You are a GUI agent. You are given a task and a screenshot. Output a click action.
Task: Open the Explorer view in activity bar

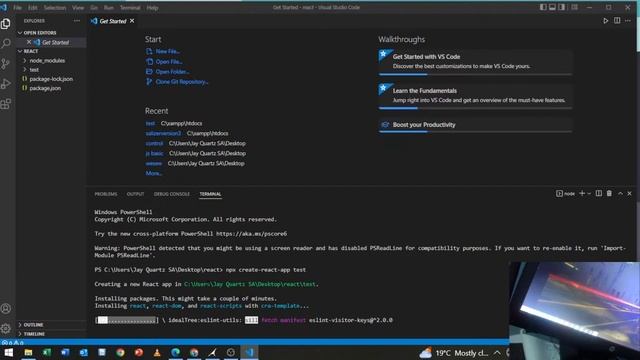(x=6, y=24)
